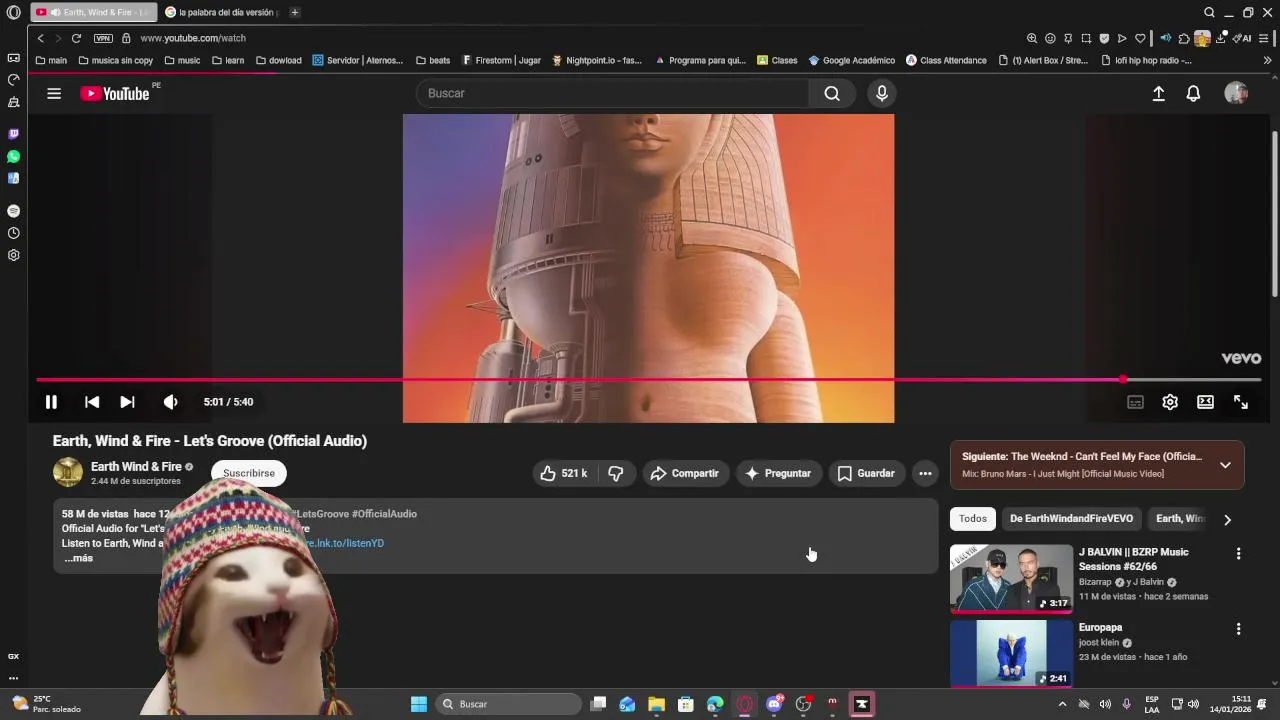
Task: Open WhatsApp in Opera sidebar
Action: coord(13,157)
